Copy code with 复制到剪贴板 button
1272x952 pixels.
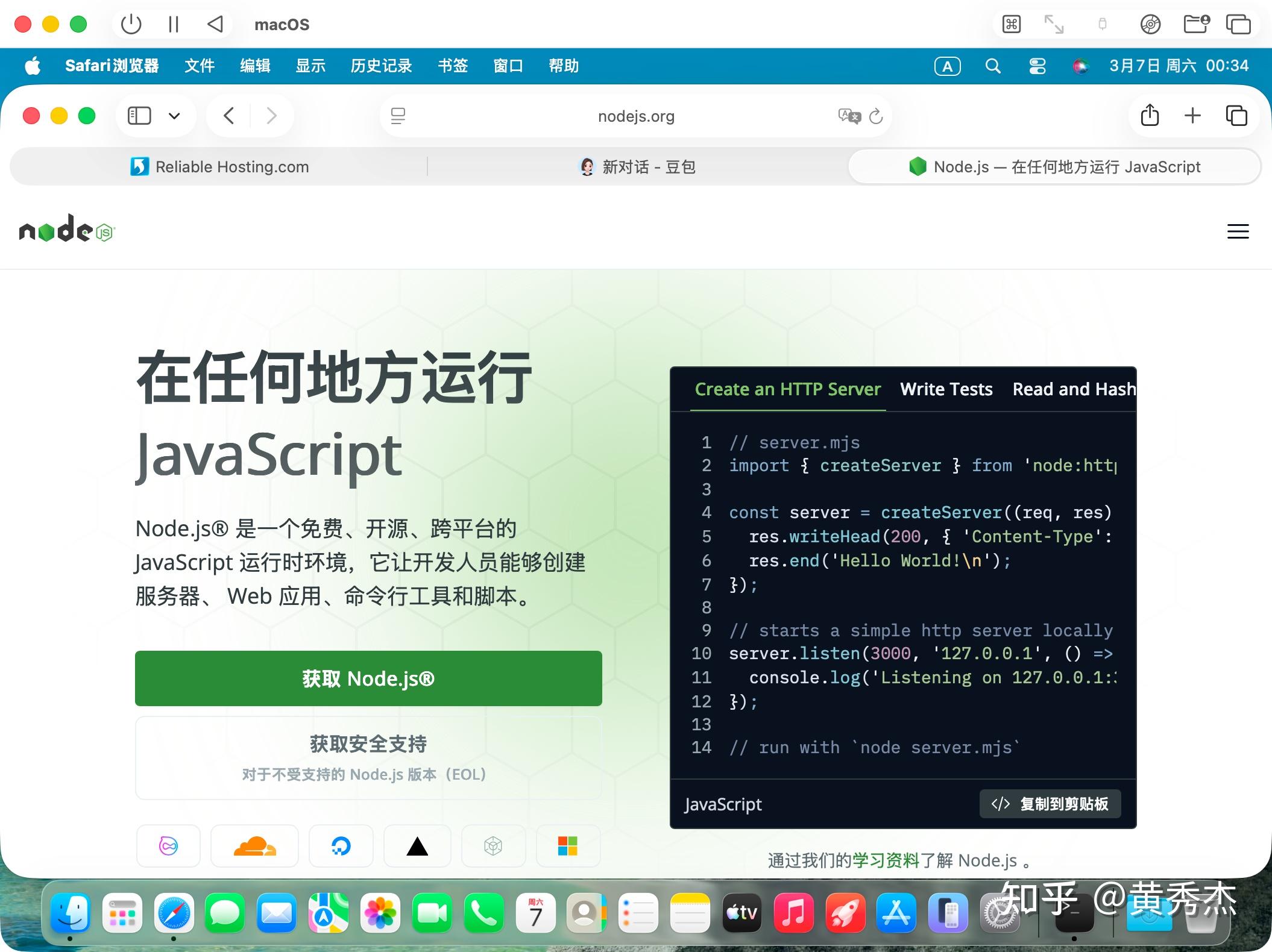[1050, 804]
